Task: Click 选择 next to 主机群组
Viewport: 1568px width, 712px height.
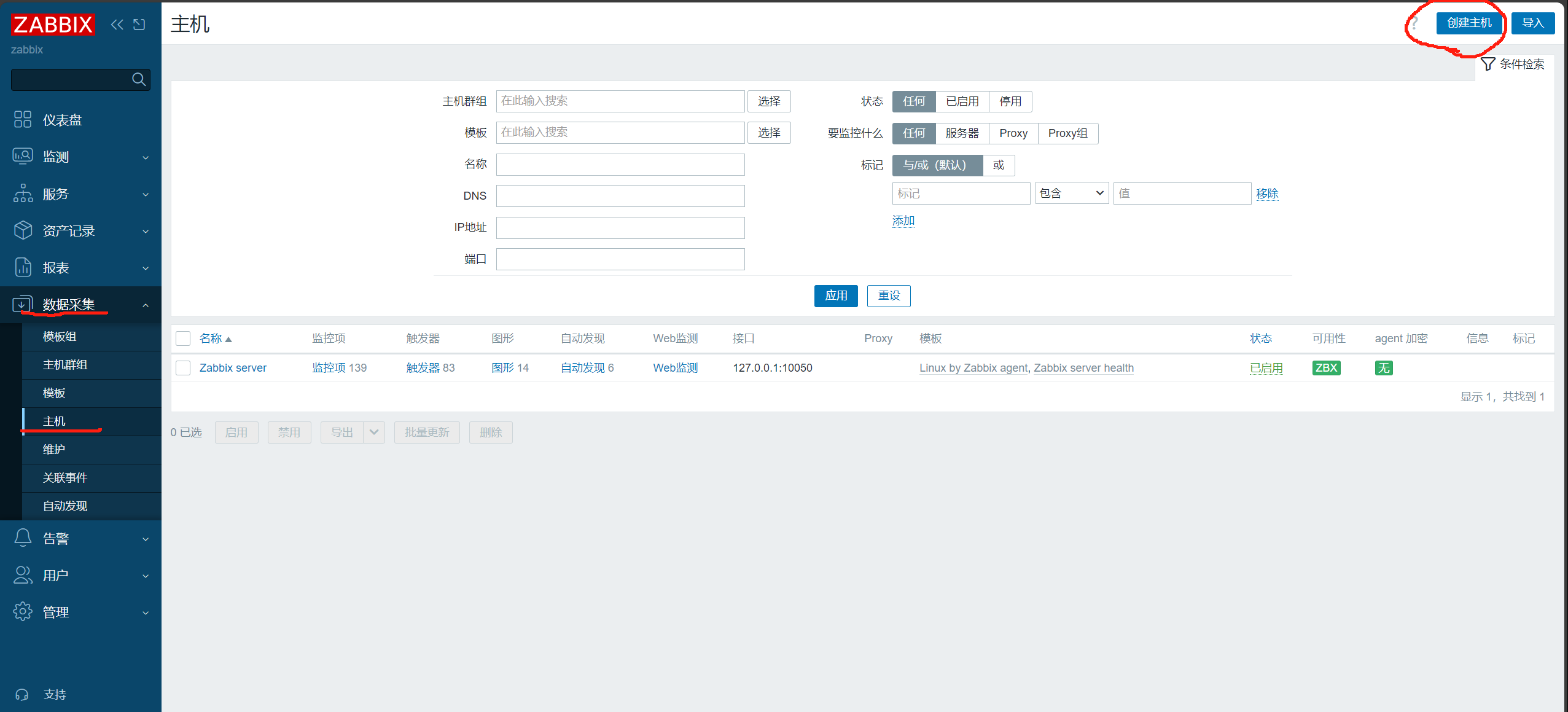Action: (769, 101)
